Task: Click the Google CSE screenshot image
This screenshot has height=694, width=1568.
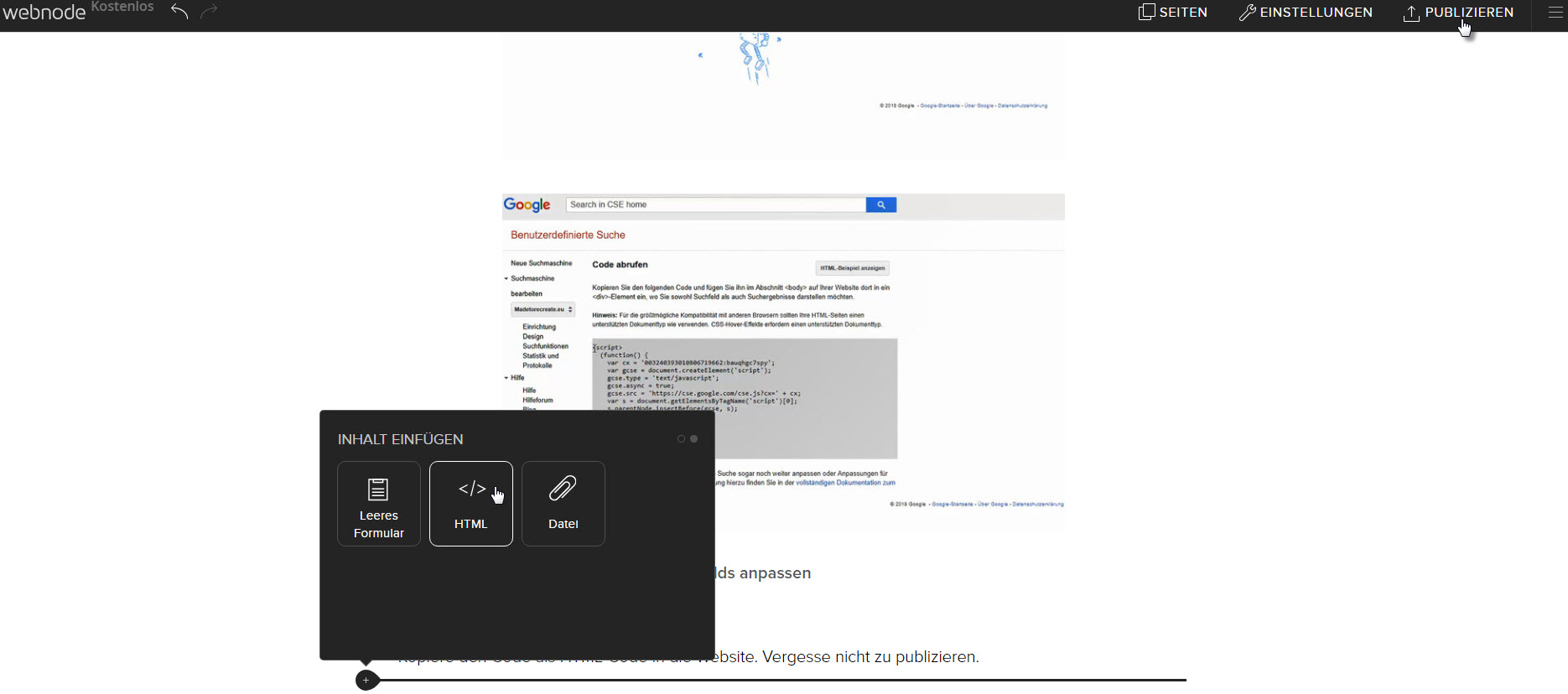Action: (783, 363)
